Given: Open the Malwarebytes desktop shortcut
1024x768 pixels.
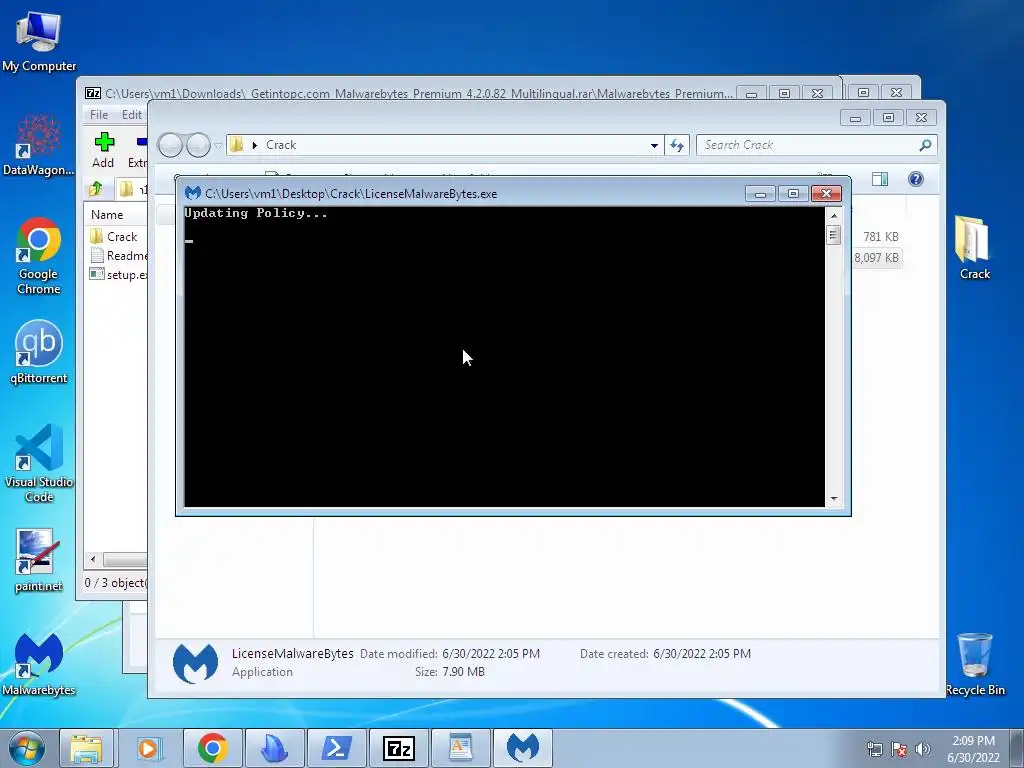Looking at the screenshot, I should [x=39, y=664].
